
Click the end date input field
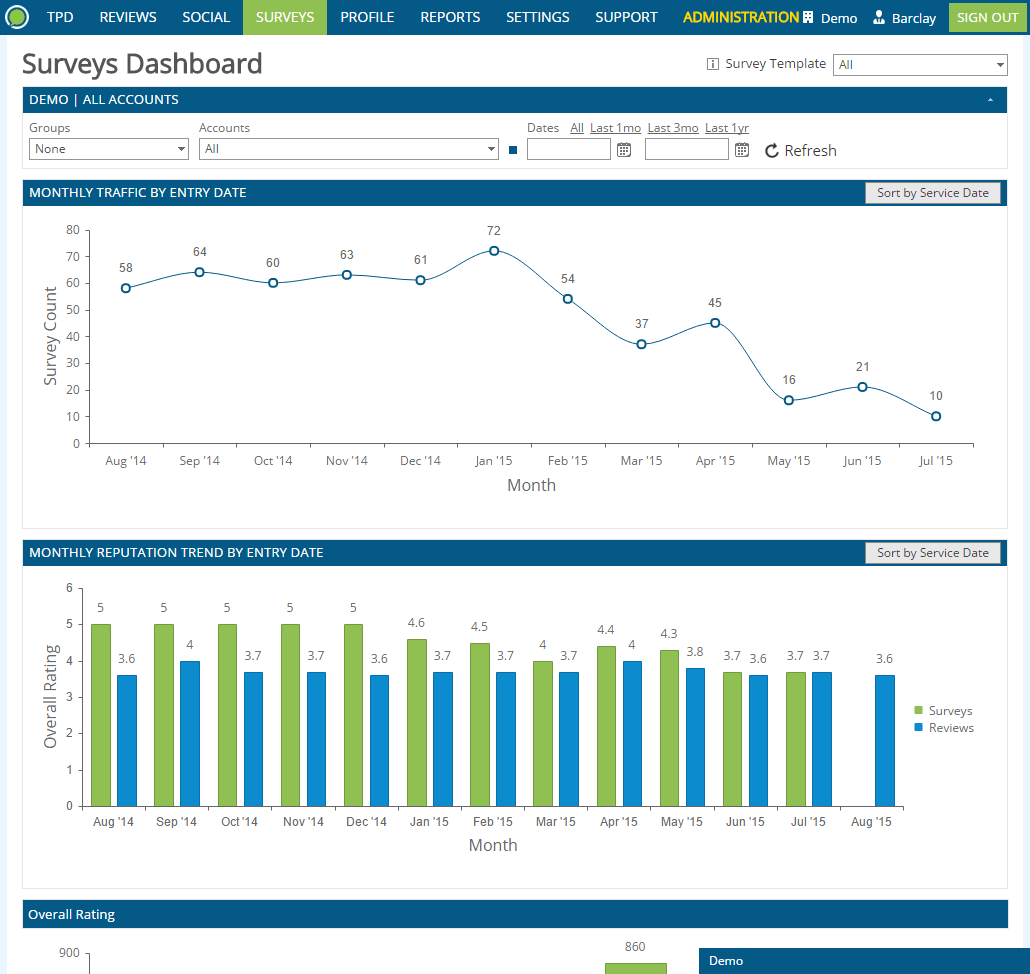click(686, 149)
